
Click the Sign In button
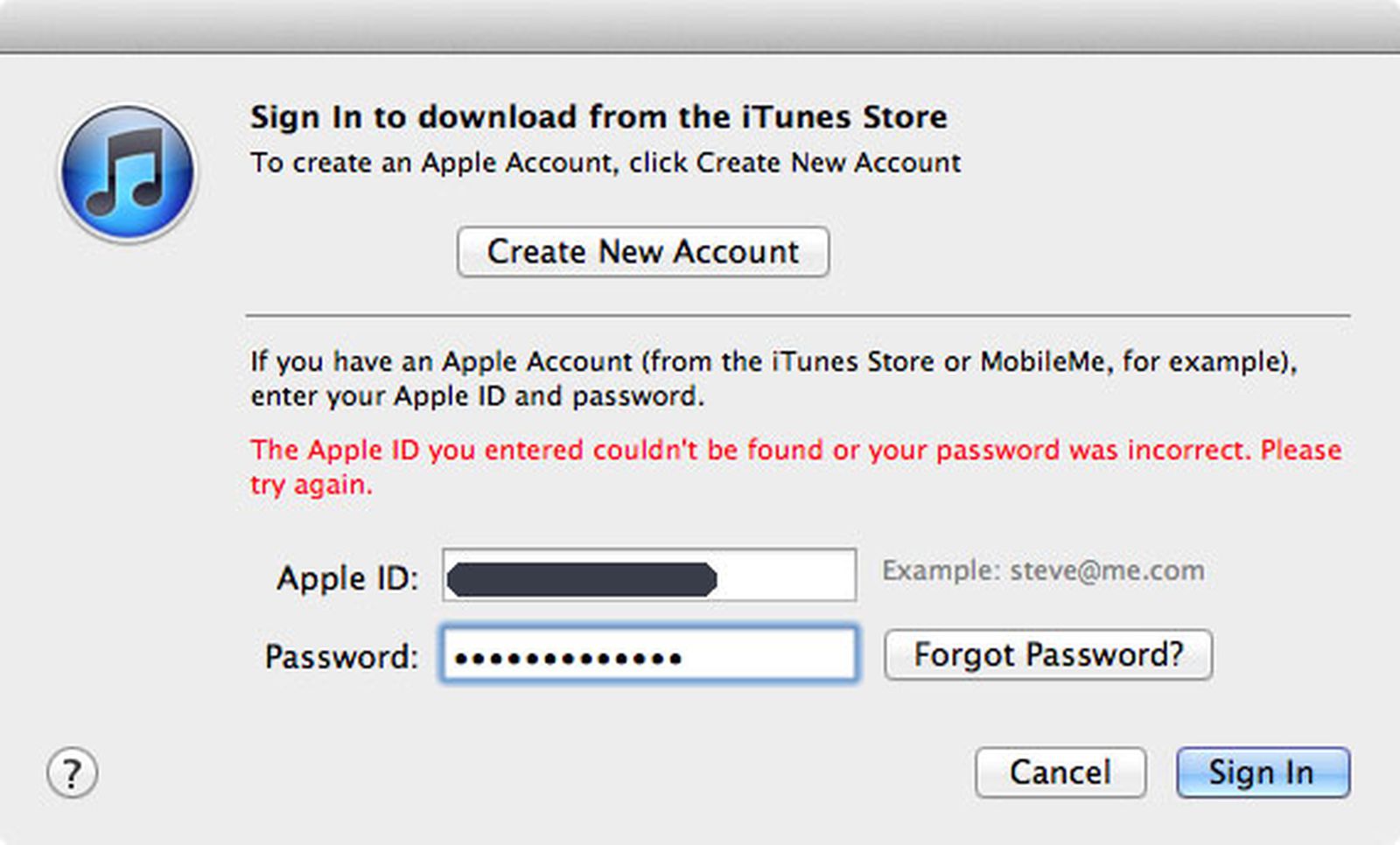coord(1262,772)
